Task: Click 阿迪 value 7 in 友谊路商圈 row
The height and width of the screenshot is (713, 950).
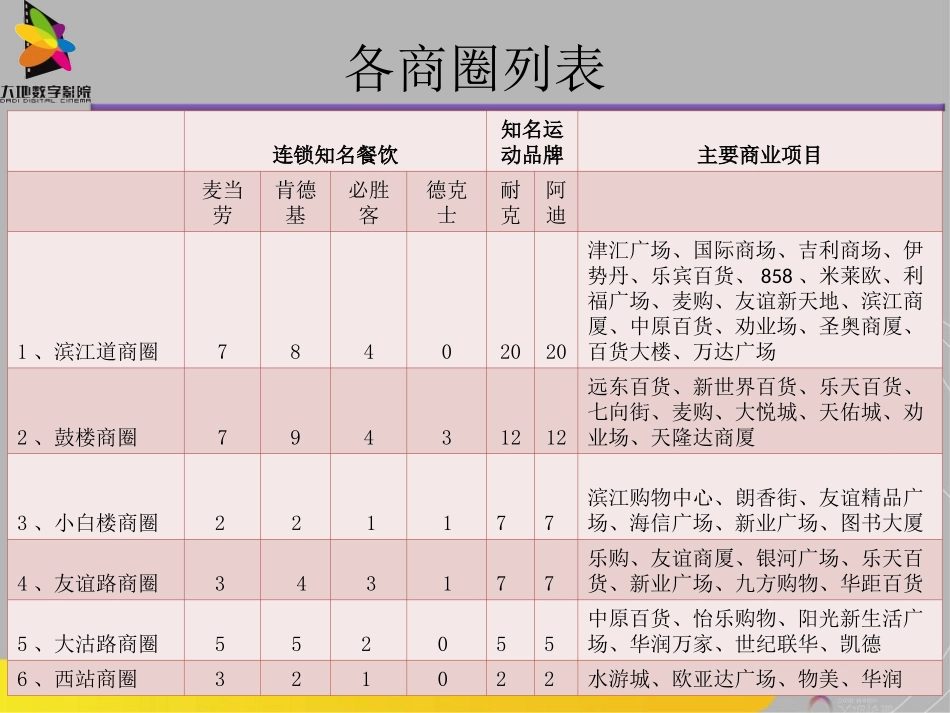Action: point(549,583)
